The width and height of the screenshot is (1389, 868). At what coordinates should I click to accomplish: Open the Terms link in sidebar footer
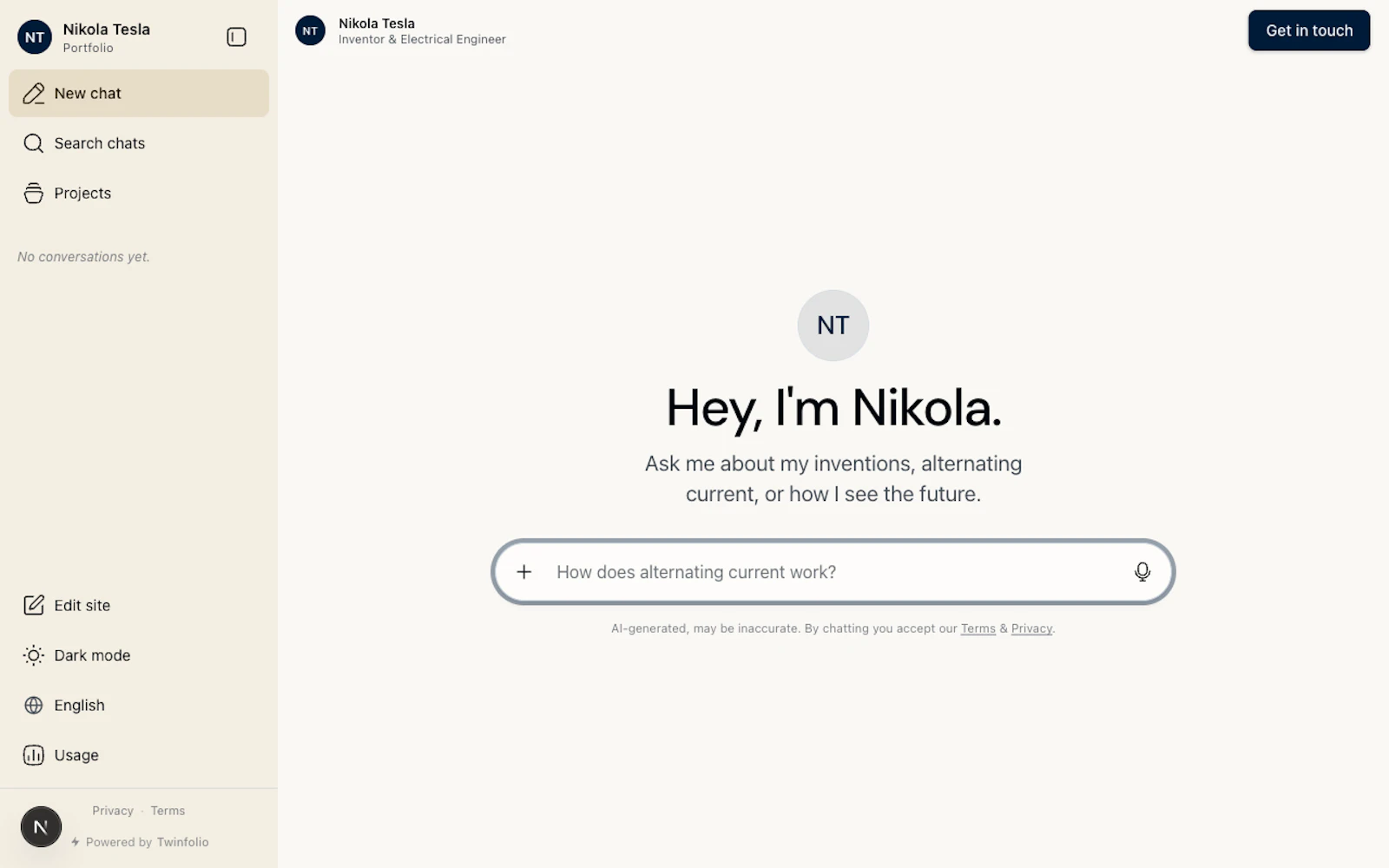click(x=168, y=811)
